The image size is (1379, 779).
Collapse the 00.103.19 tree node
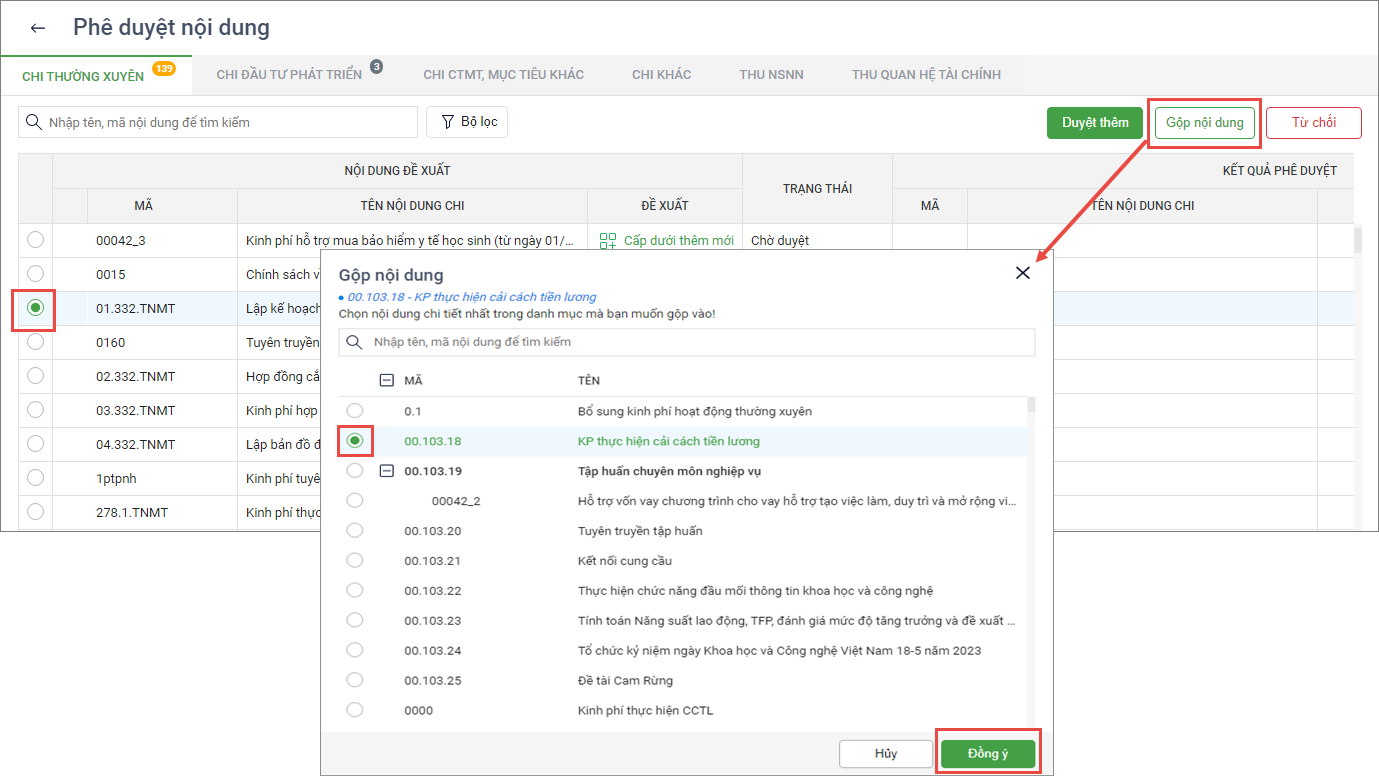pyautogui.click(x=386, y=471)
